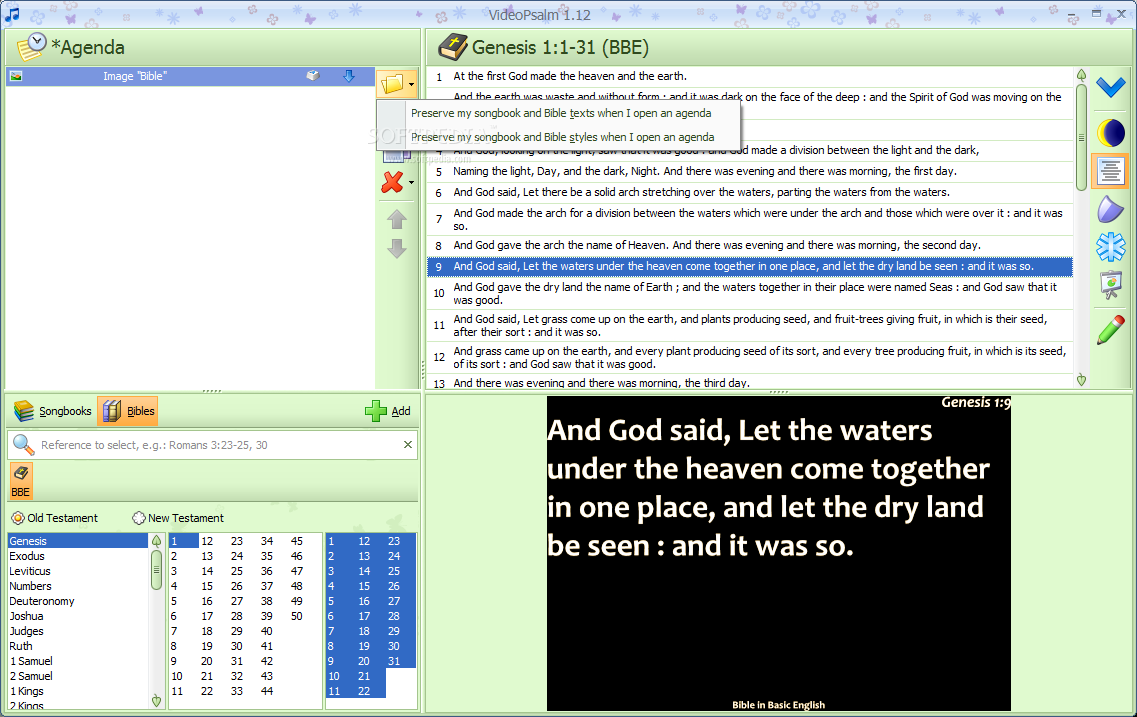The height and width of the screenshot is (717, 1137).
Task: Clear the reference search with X
Action: point(408,444)
